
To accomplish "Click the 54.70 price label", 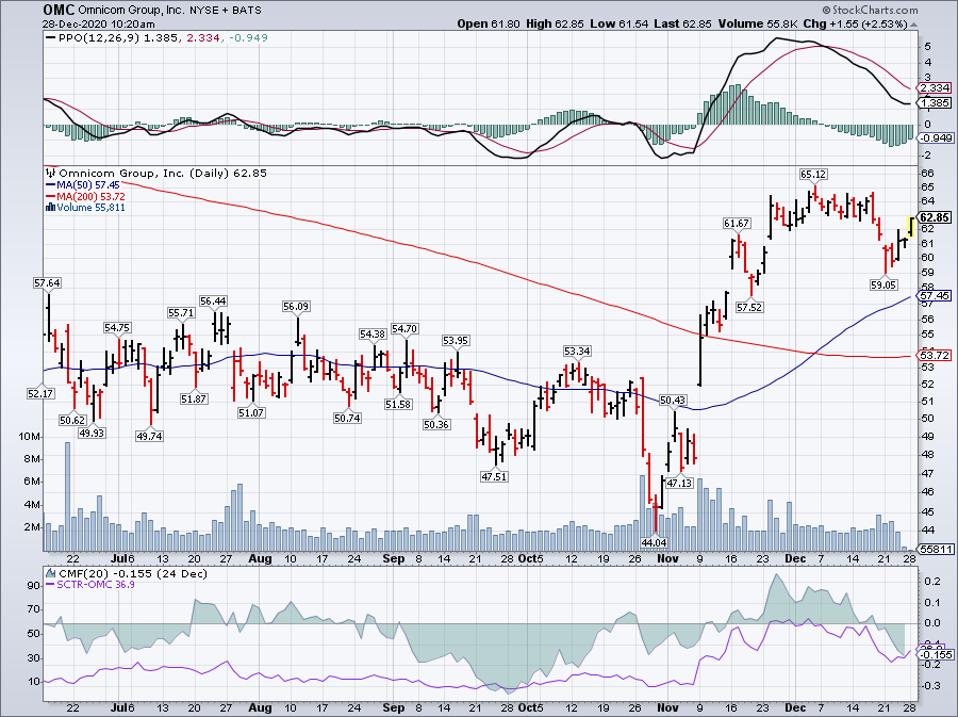I will pyautogui.click(x=404, y=329).
